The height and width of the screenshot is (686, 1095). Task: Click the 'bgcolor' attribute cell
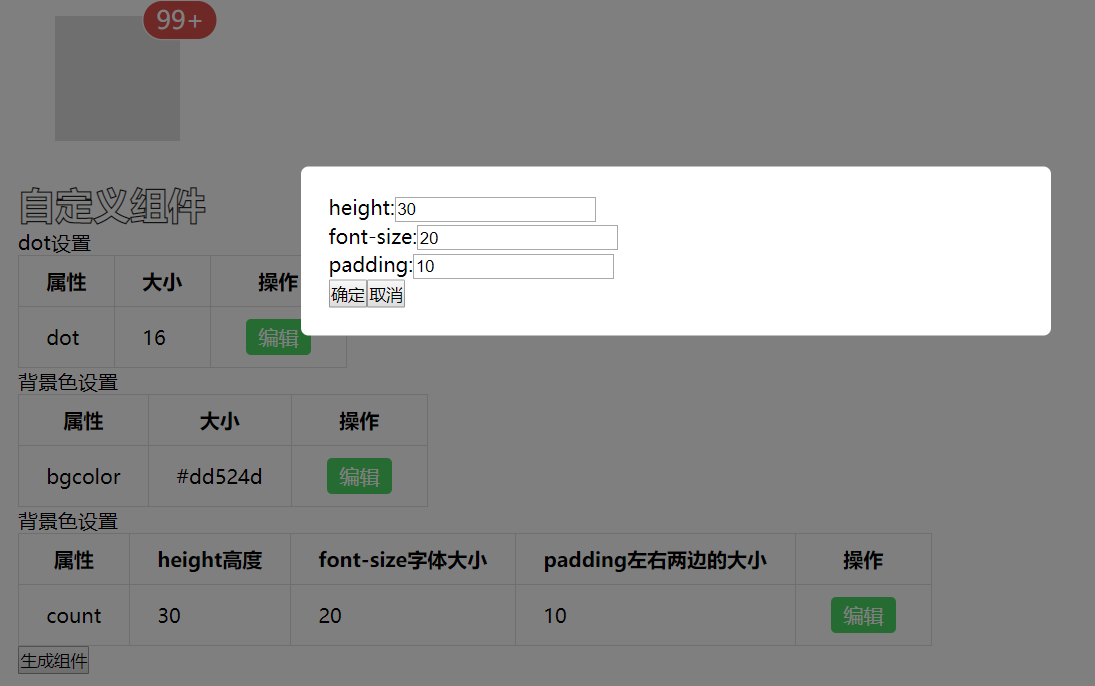coord(84,476)
